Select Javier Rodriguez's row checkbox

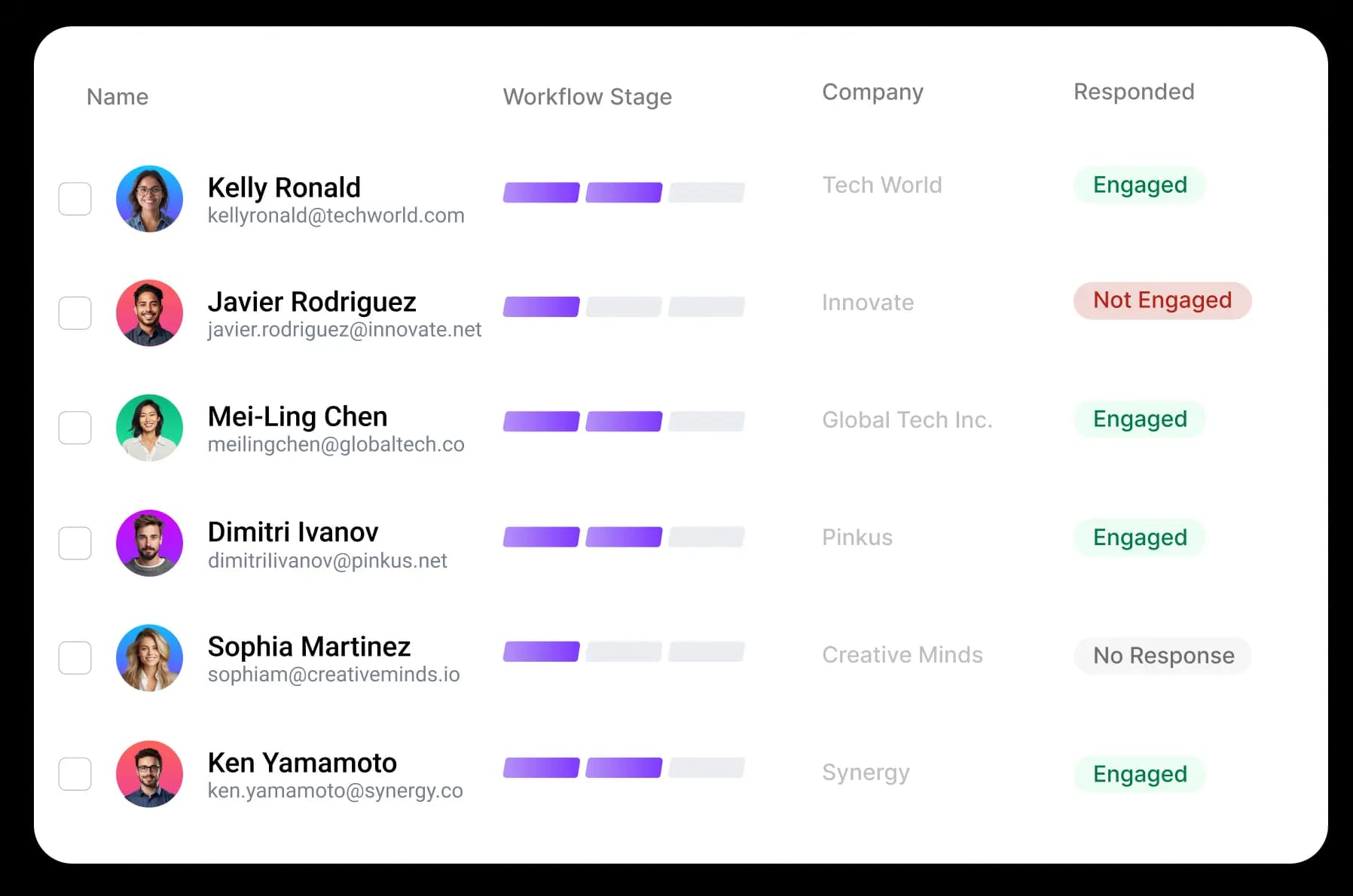(x=75, y=313)
